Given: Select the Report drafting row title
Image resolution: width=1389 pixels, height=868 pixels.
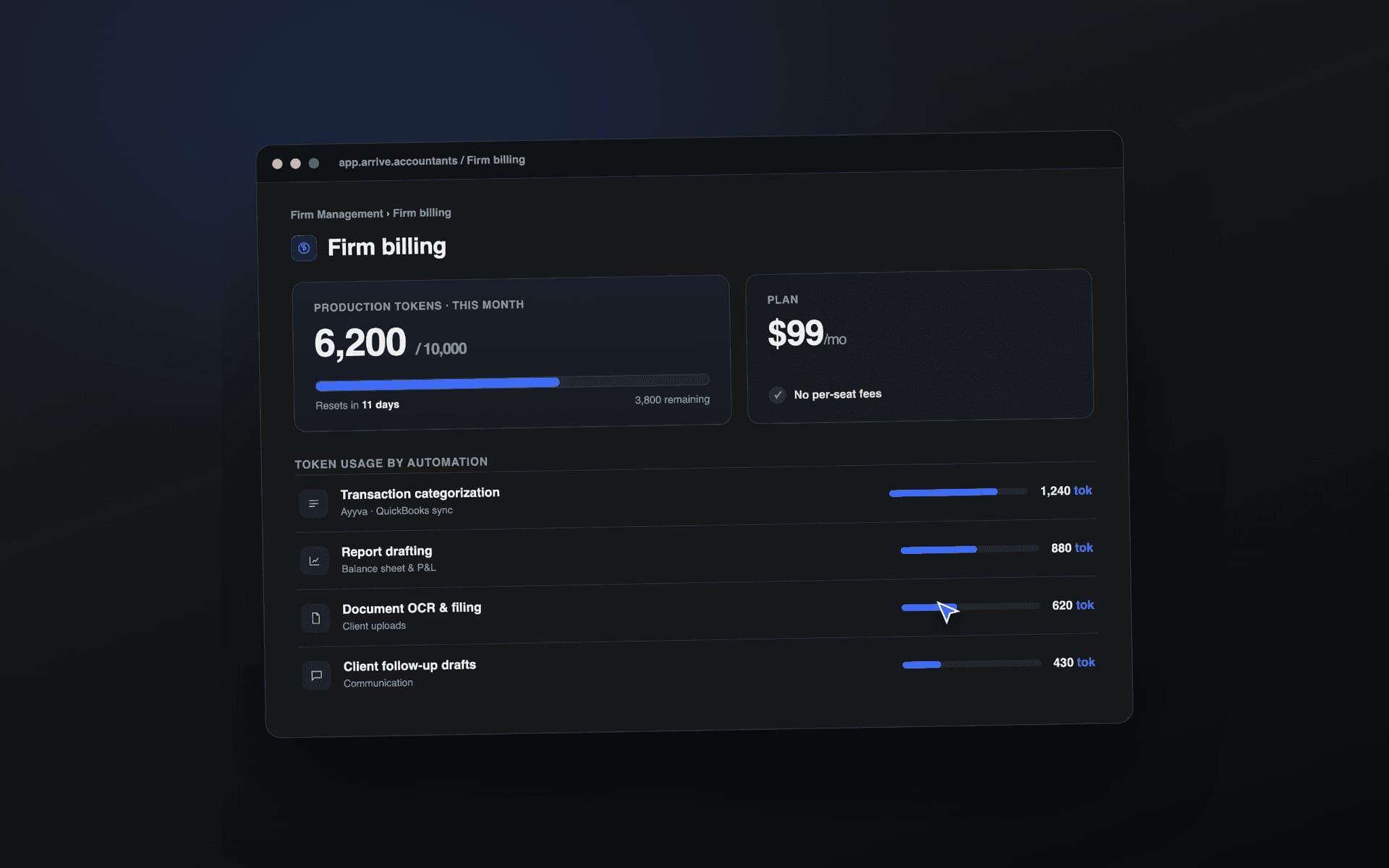Looking at the screenshot, I should pos(386,551).
